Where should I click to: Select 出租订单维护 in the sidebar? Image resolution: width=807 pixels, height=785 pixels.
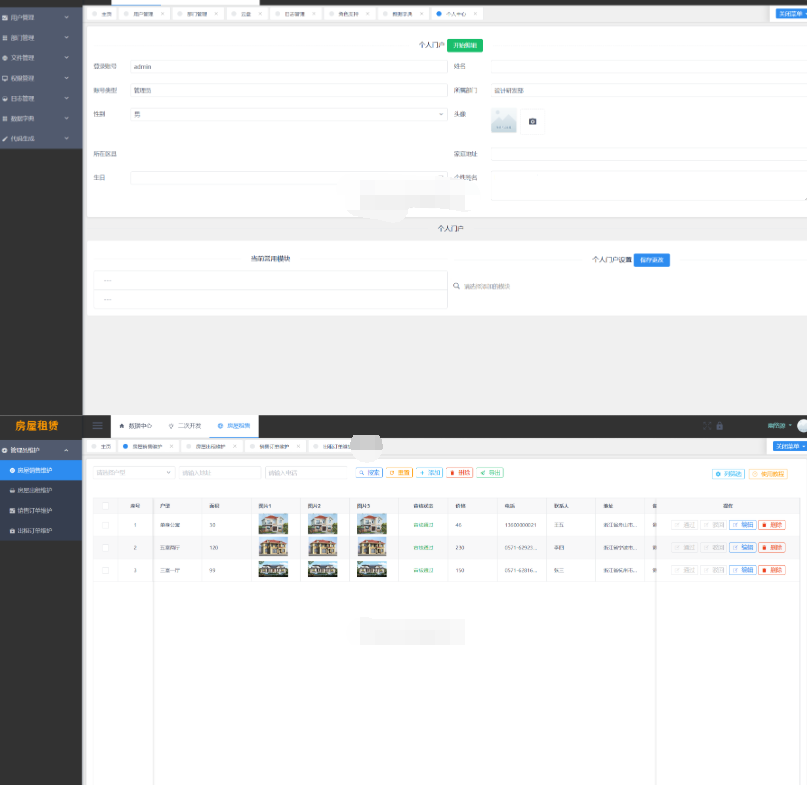(36, 530)
